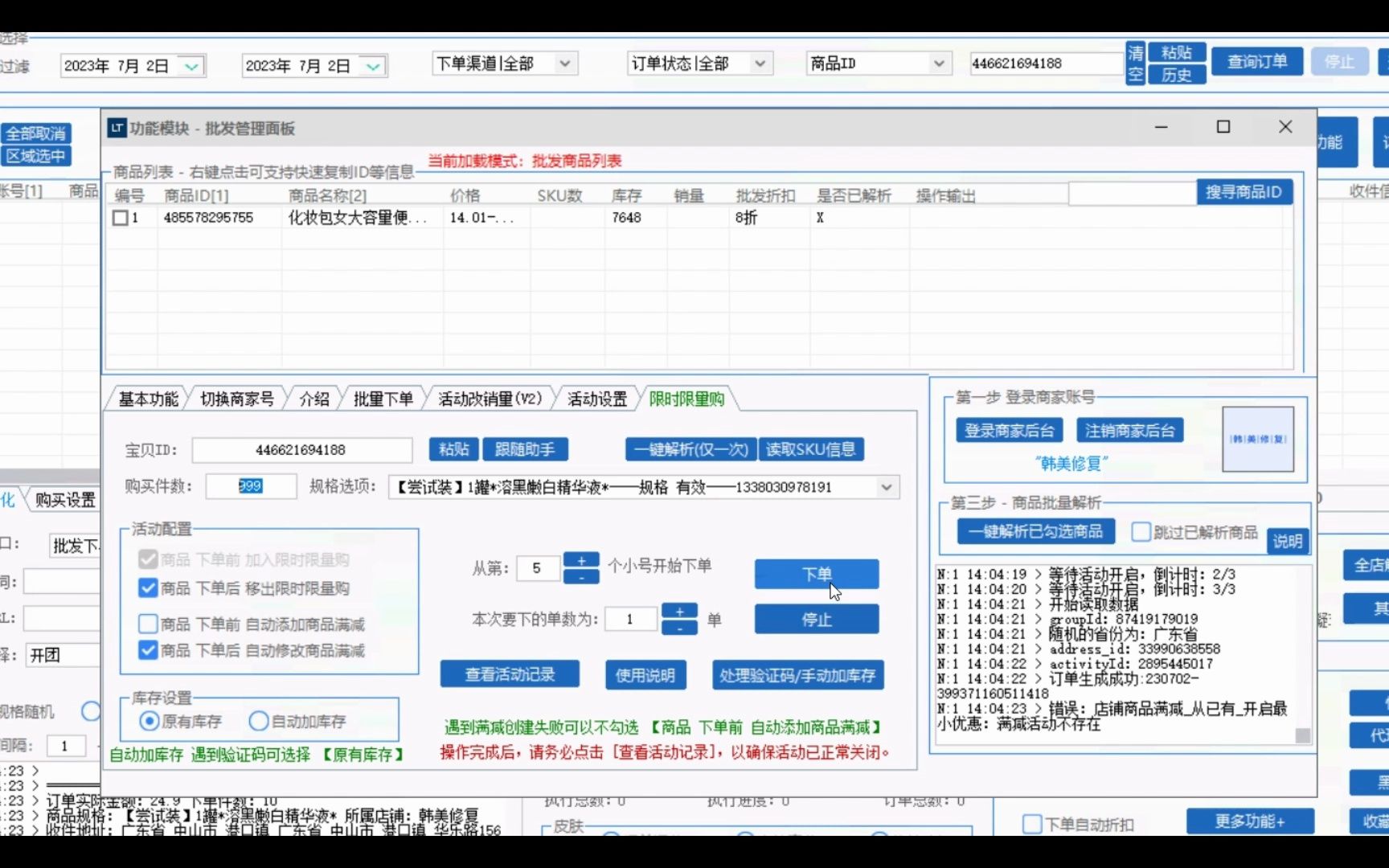Click 粘贴 in main window toolbar
The width and height of the screenshot is (1389, 868).
click(x=1176, y=52)
